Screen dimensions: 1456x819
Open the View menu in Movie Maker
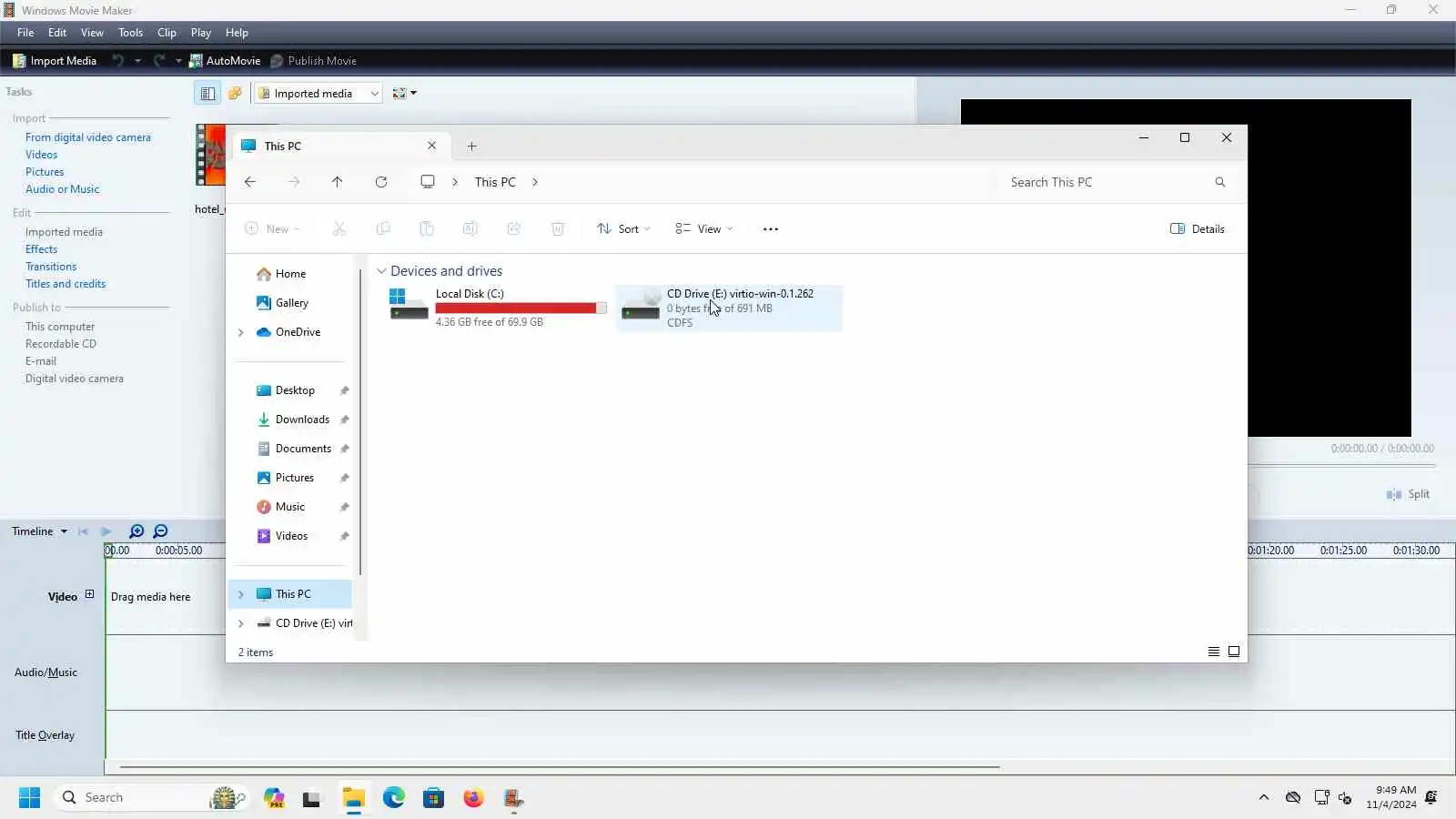click(x=92, y=33)
